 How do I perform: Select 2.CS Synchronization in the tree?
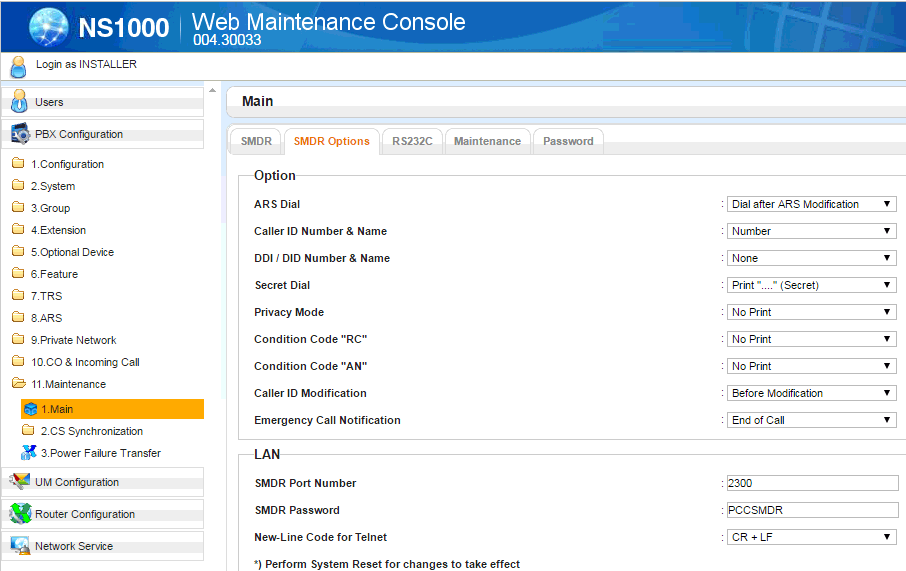(91, 431)
